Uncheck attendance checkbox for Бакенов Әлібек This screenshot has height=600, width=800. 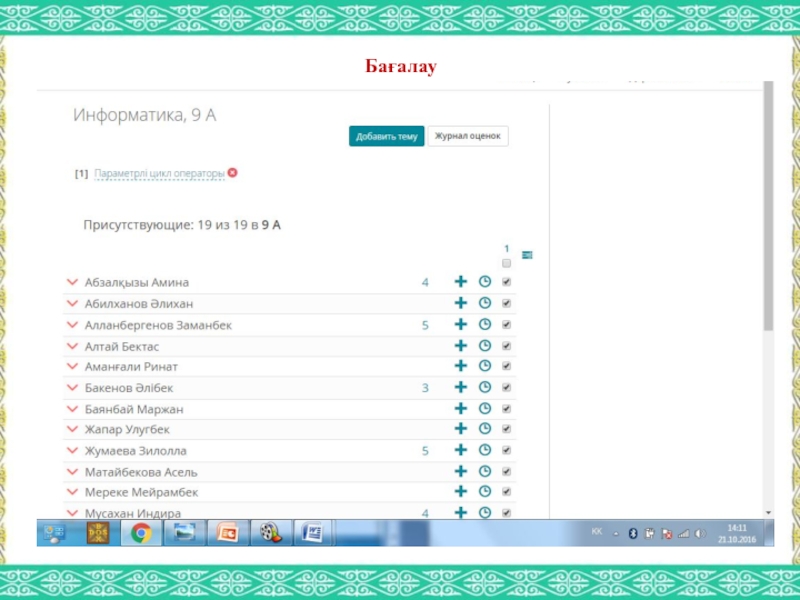[x=506, y=388]
